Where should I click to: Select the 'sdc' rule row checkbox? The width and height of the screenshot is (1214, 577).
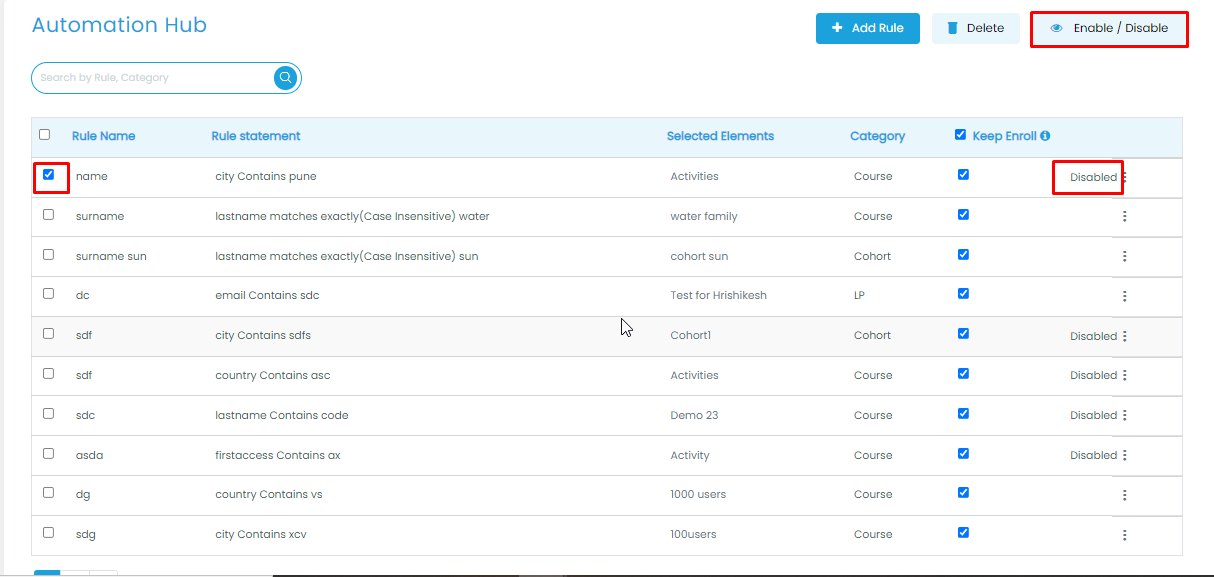pos(49,413)
